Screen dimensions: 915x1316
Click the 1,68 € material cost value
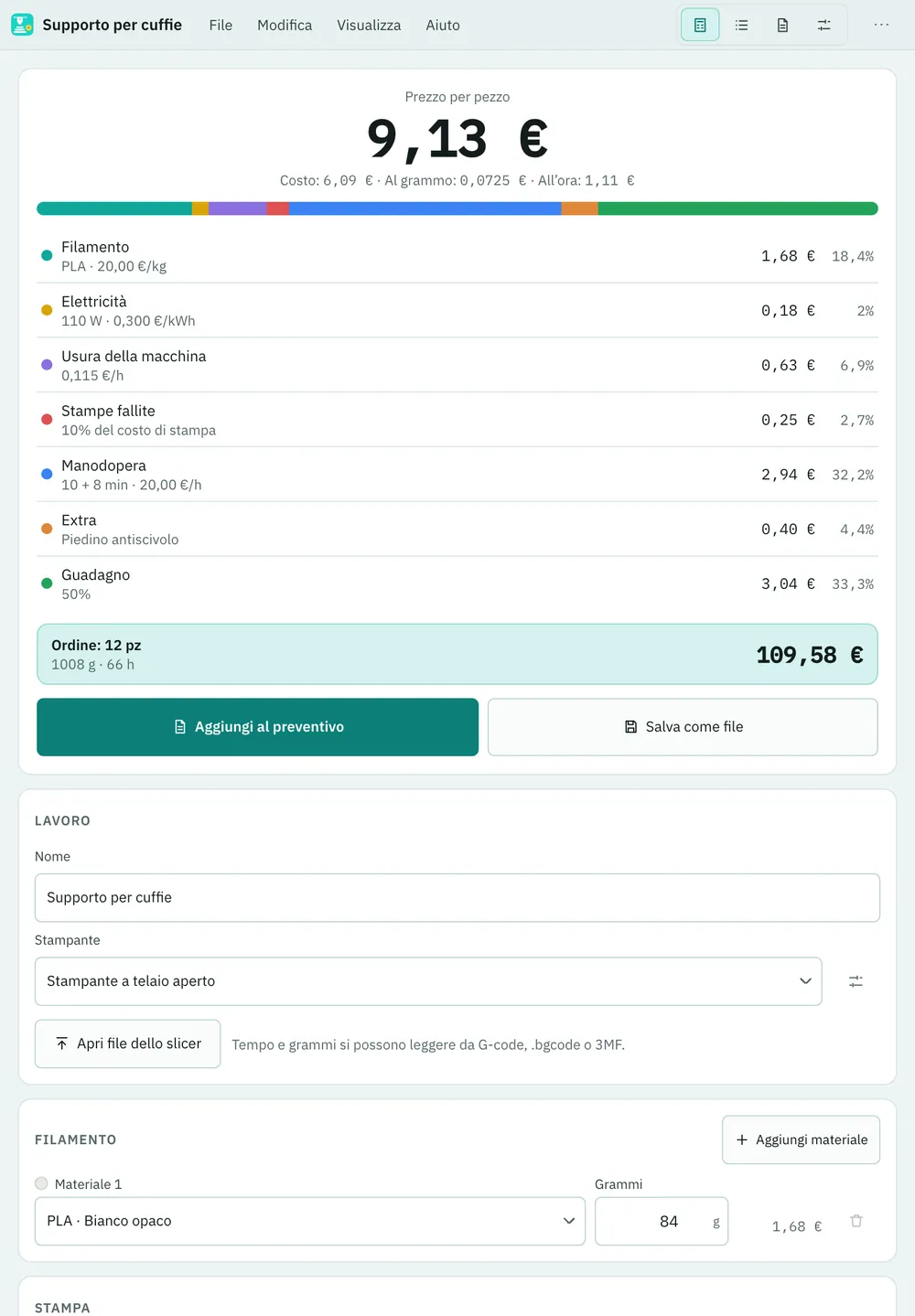pos(797,1226)
